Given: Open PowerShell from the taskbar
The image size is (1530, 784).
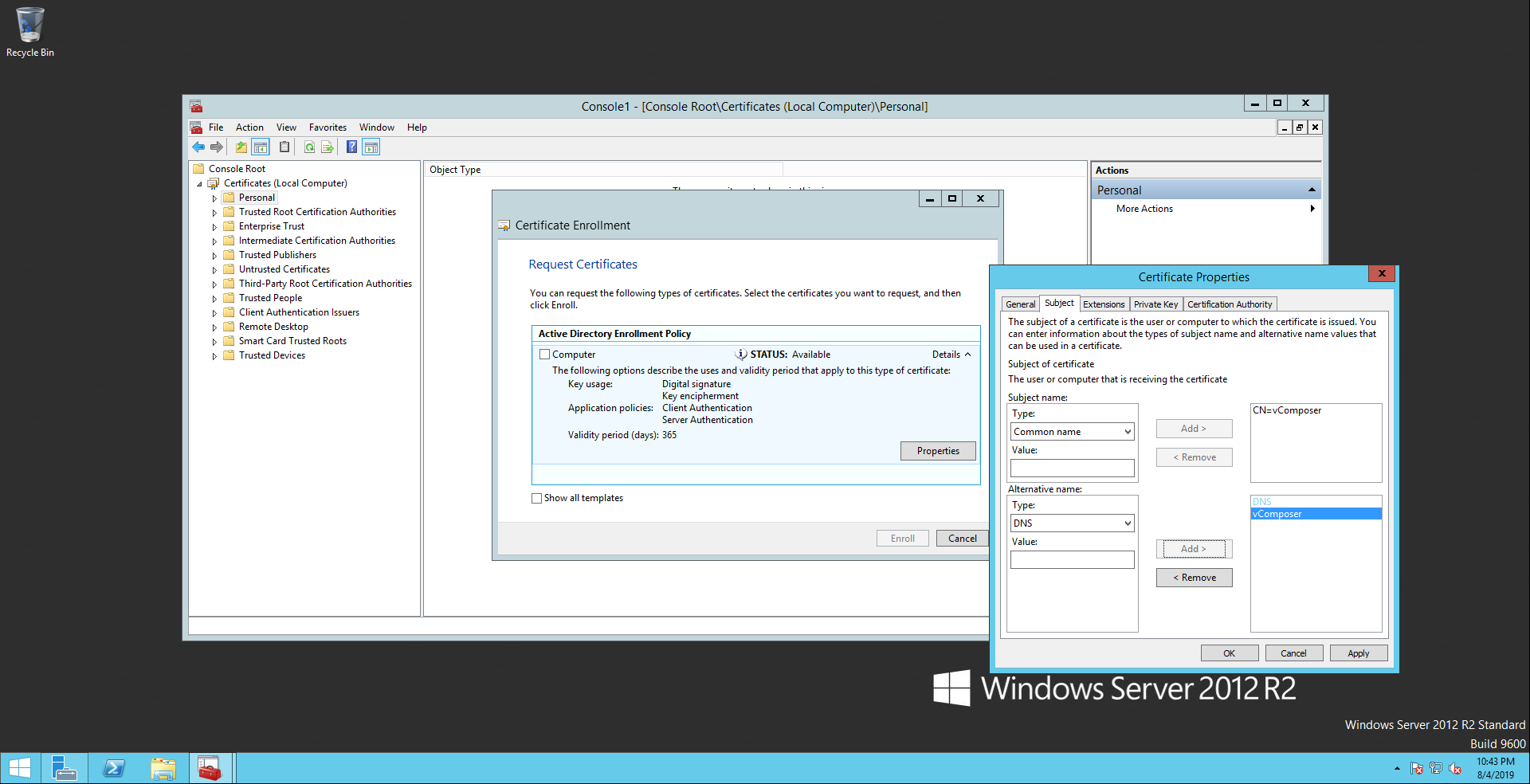Looking at the screenshot, I should pyautogui.click(x=114, y=768).
